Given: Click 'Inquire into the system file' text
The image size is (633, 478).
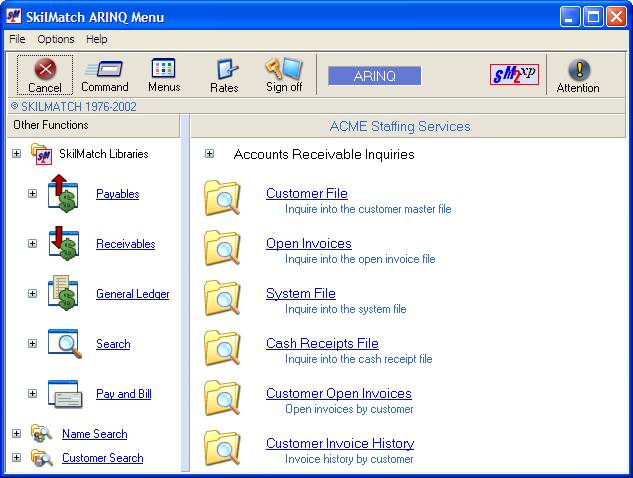Looking at the screenshot, I should tap(346, 309).
